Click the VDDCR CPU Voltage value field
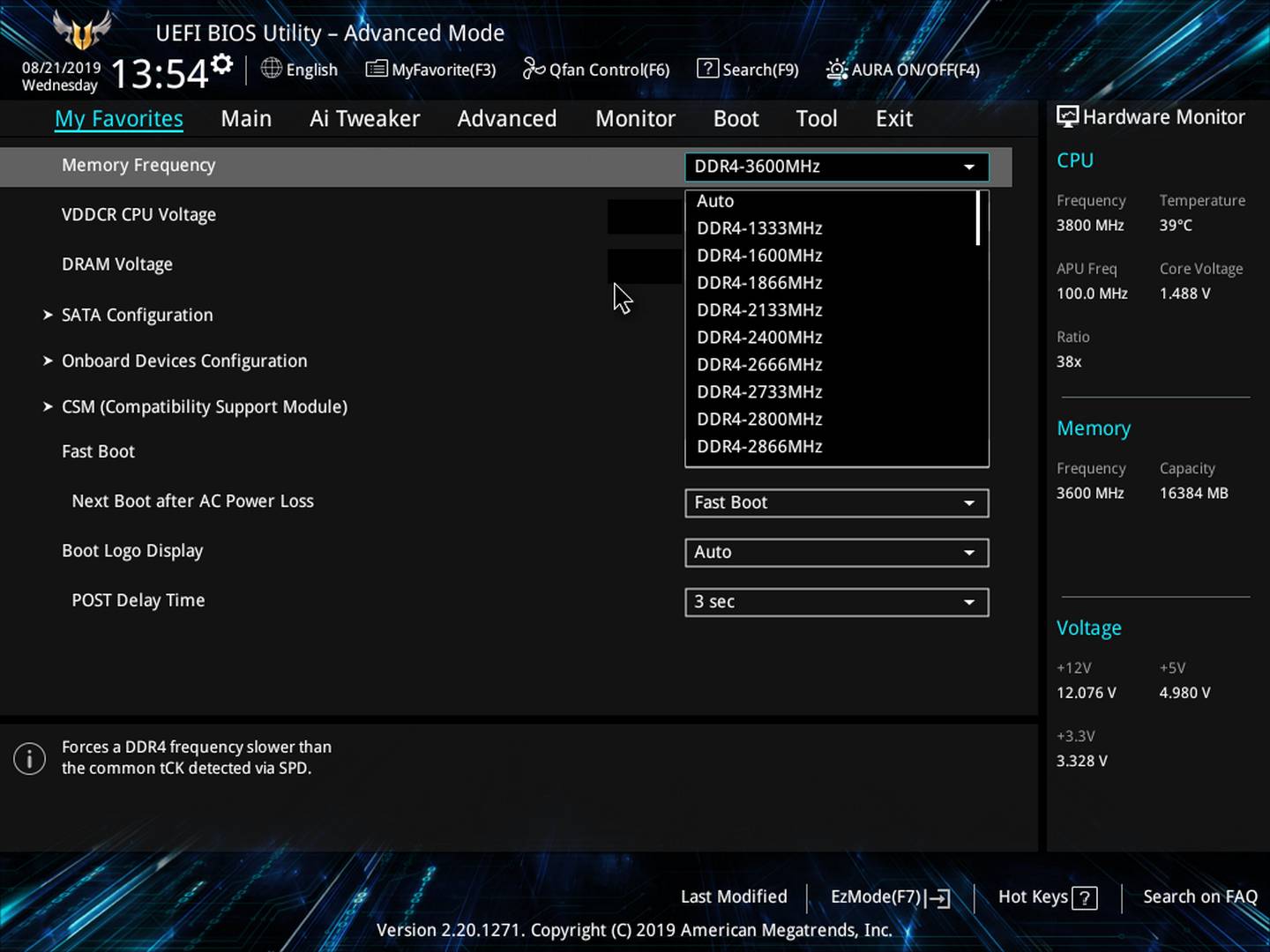Image resolution: width=1270 pixels, height=952 pixels. [646, 217]
